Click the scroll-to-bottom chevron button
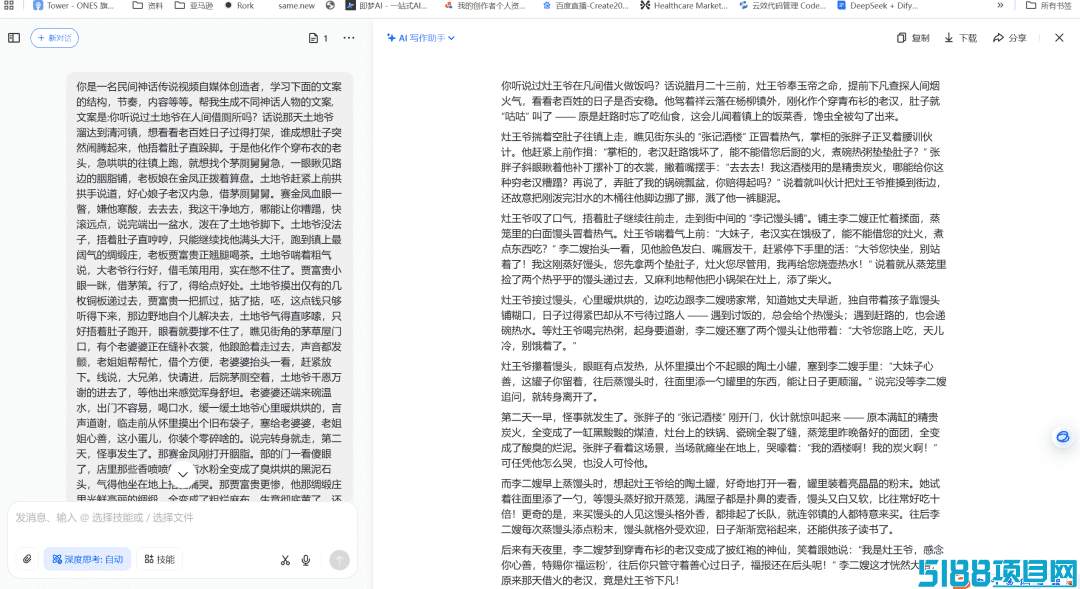The image size is (1080, 589). [x=183, y=474]
